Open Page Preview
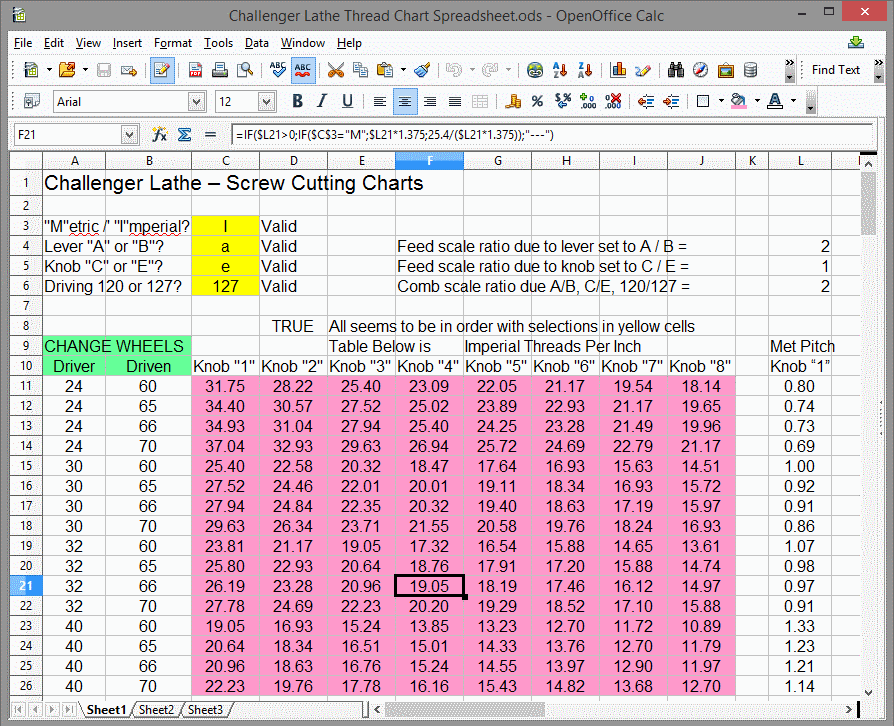The width and height of the screenshot is (894, 726). (245, 70)
